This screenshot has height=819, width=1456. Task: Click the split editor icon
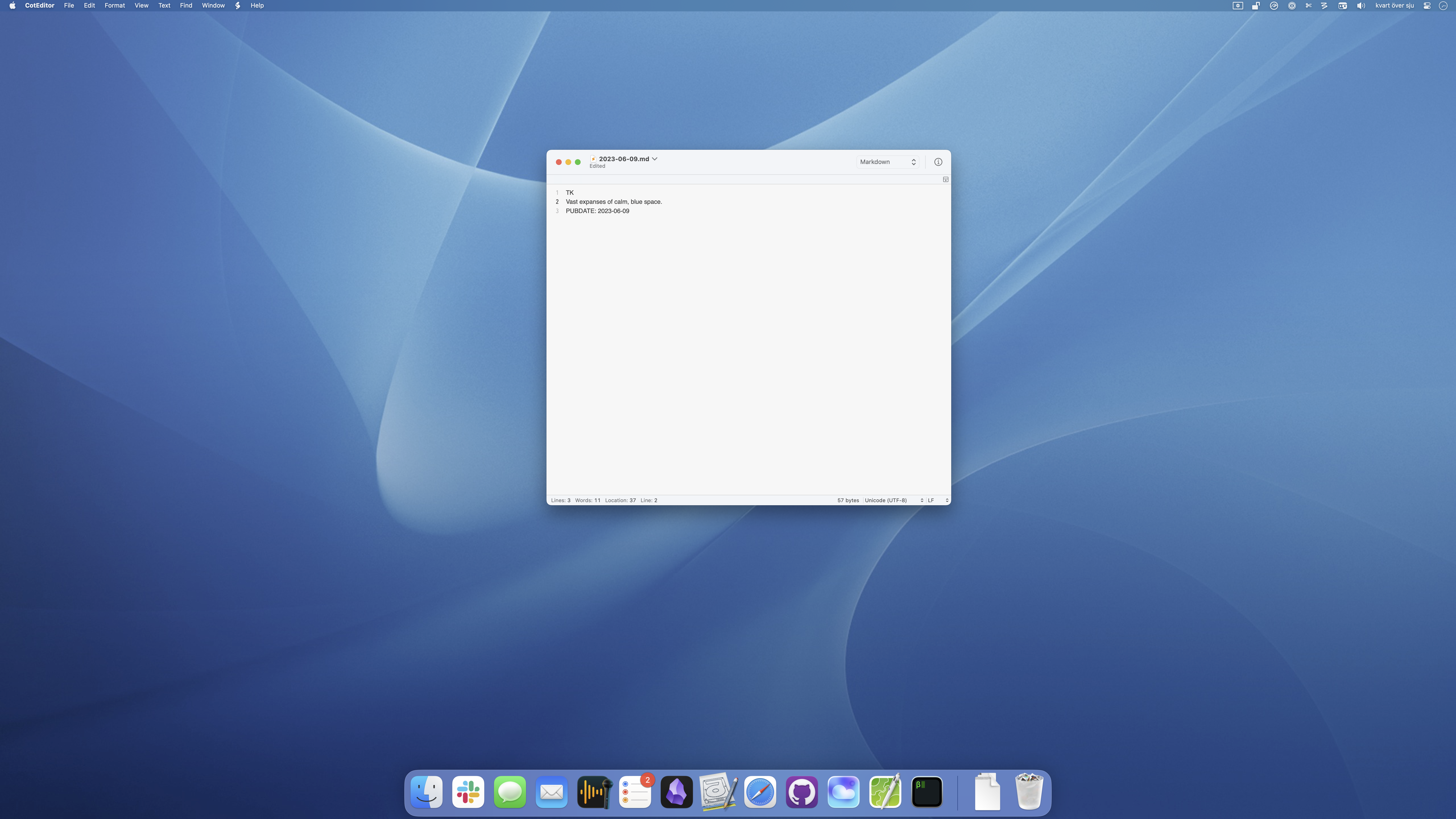click(x=945, y=179)
